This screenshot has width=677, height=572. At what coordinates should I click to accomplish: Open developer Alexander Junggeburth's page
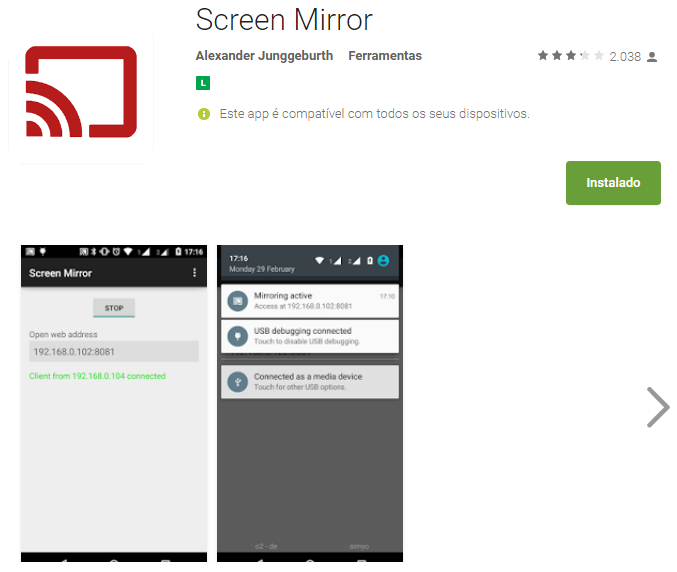(x=264, y=56)
